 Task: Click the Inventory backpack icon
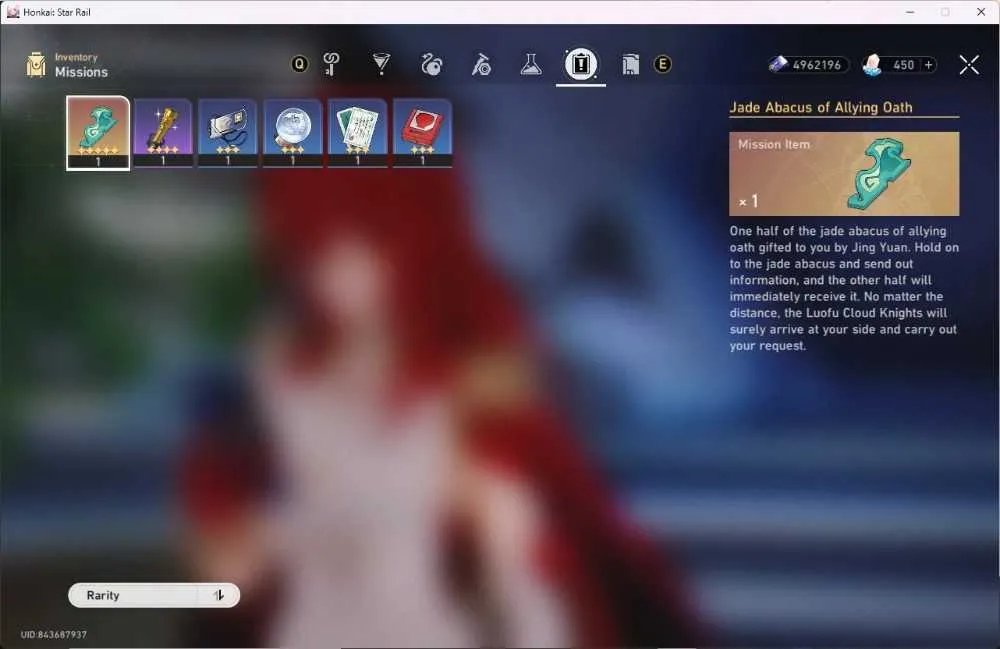(x=36, y=65)
